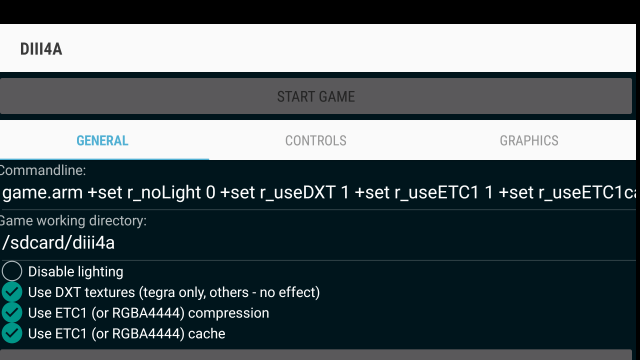The width and height of the screenshot is (640, 360).
Task: Toggle the ETC1 compression checkmark icon
Action: (x=12, y=313)
